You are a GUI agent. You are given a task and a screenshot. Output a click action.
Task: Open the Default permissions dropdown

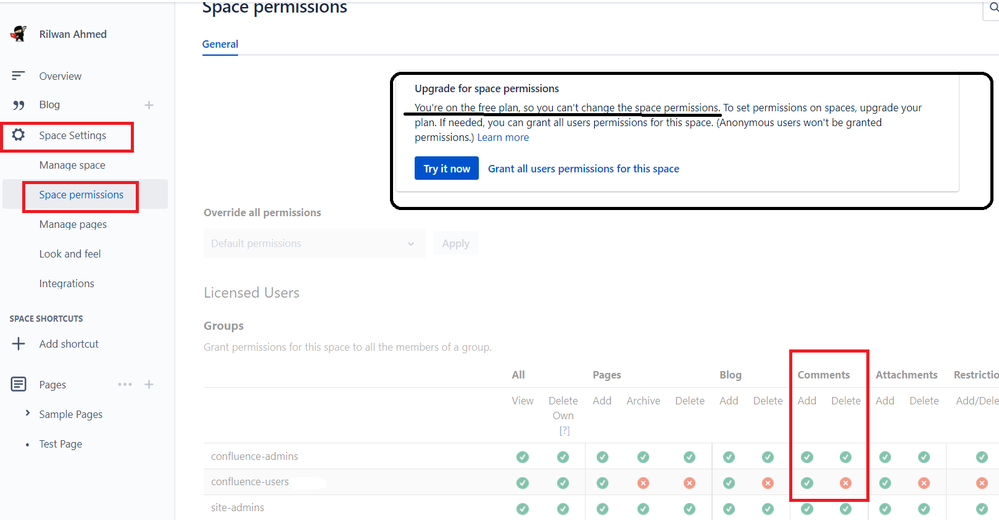point(314,243)
